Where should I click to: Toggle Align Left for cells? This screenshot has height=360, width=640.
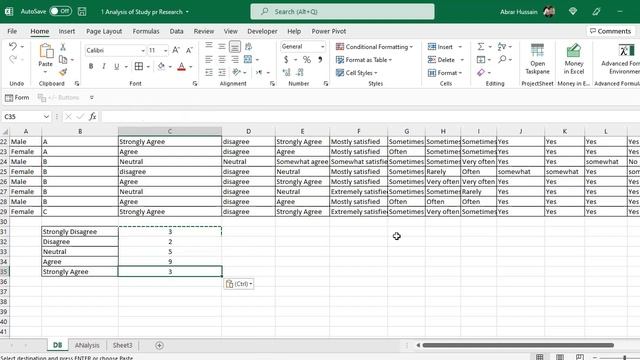click(209, 60)
